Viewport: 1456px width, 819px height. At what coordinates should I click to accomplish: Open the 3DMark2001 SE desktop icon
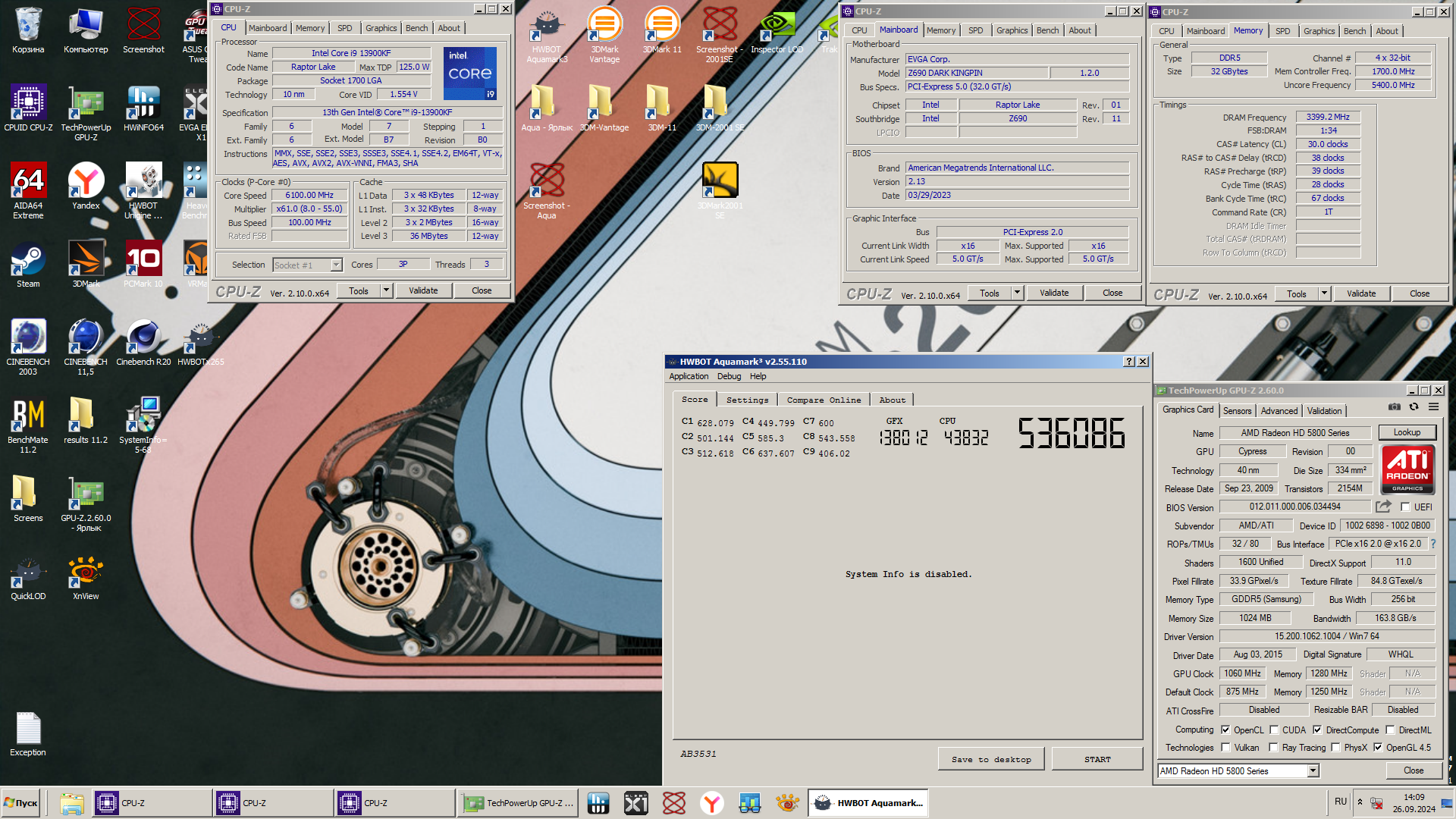tap(720, 191)
